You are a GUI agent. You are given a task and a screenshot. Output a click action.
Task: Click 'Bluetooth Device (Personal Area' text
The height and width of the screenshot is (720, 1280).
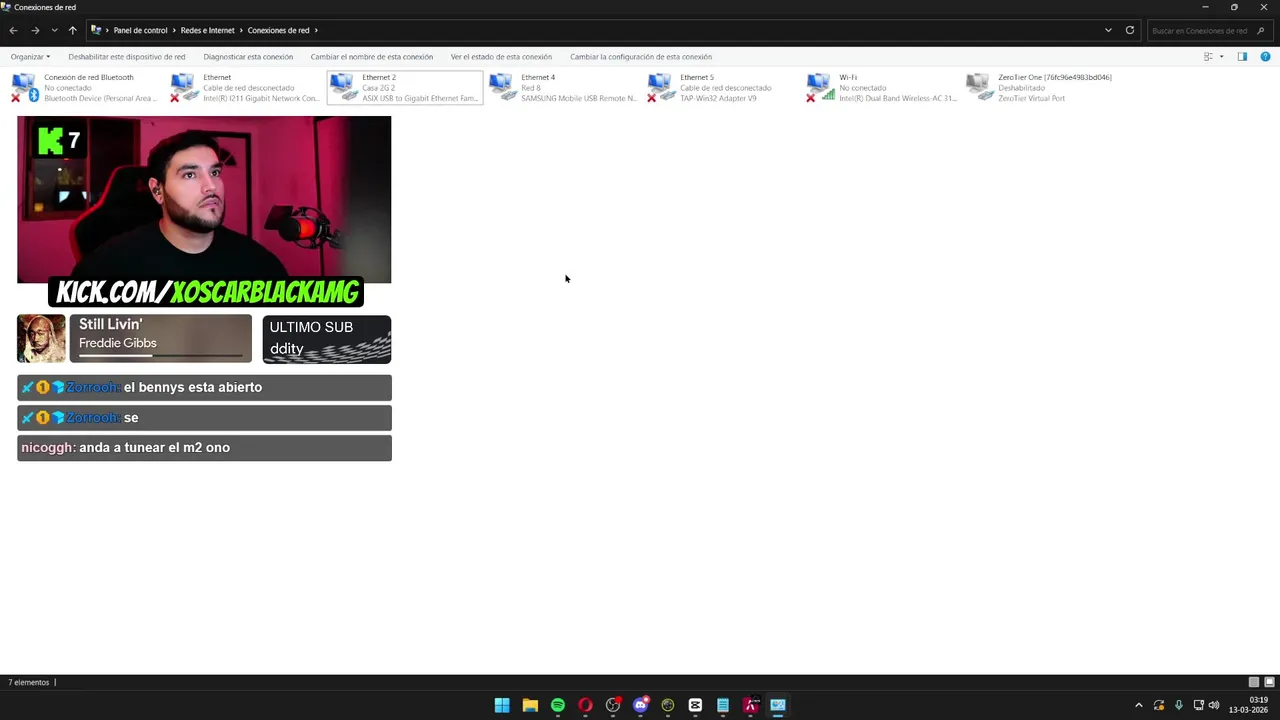100,98
